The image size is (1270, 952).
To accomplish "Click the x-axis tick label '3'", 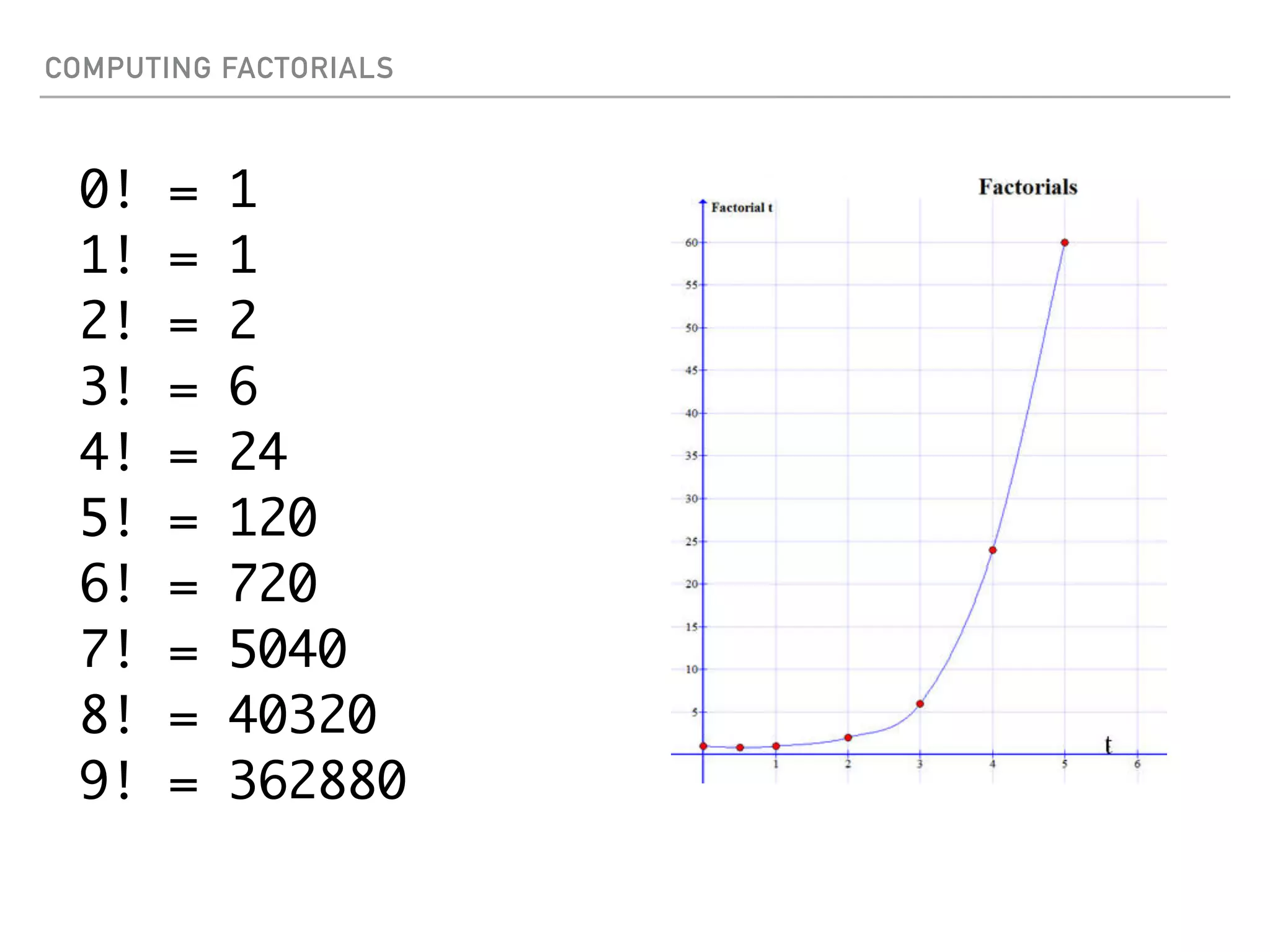I will tap(920, 764).
